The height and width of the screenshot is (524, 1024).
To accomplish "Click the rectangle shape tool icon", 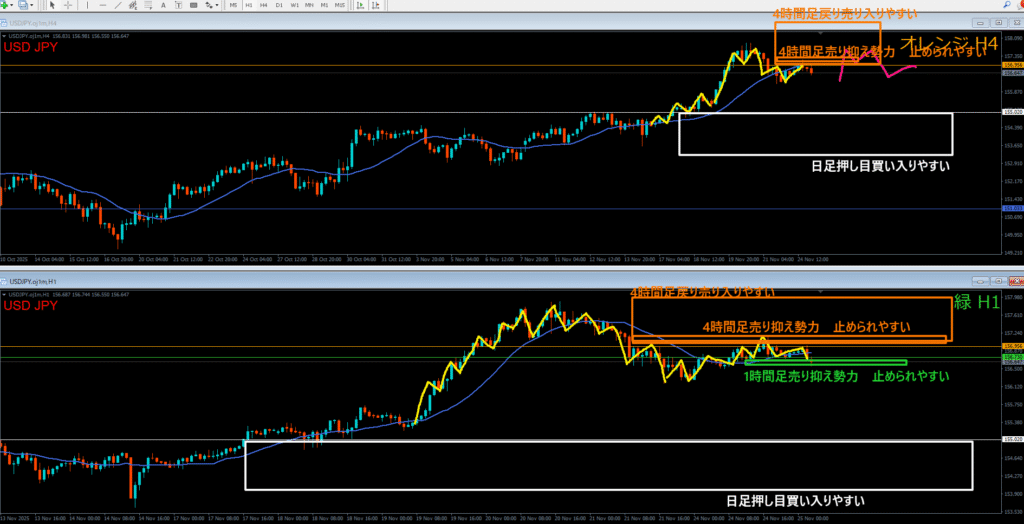I will click(x=194, y=5).
